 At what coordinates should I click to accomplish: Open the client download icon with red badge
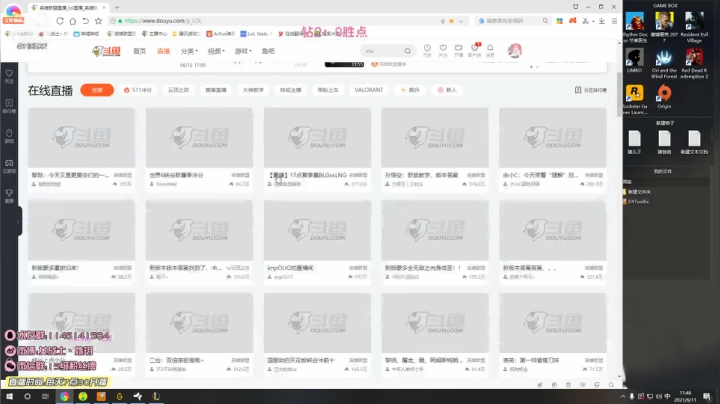474,50
